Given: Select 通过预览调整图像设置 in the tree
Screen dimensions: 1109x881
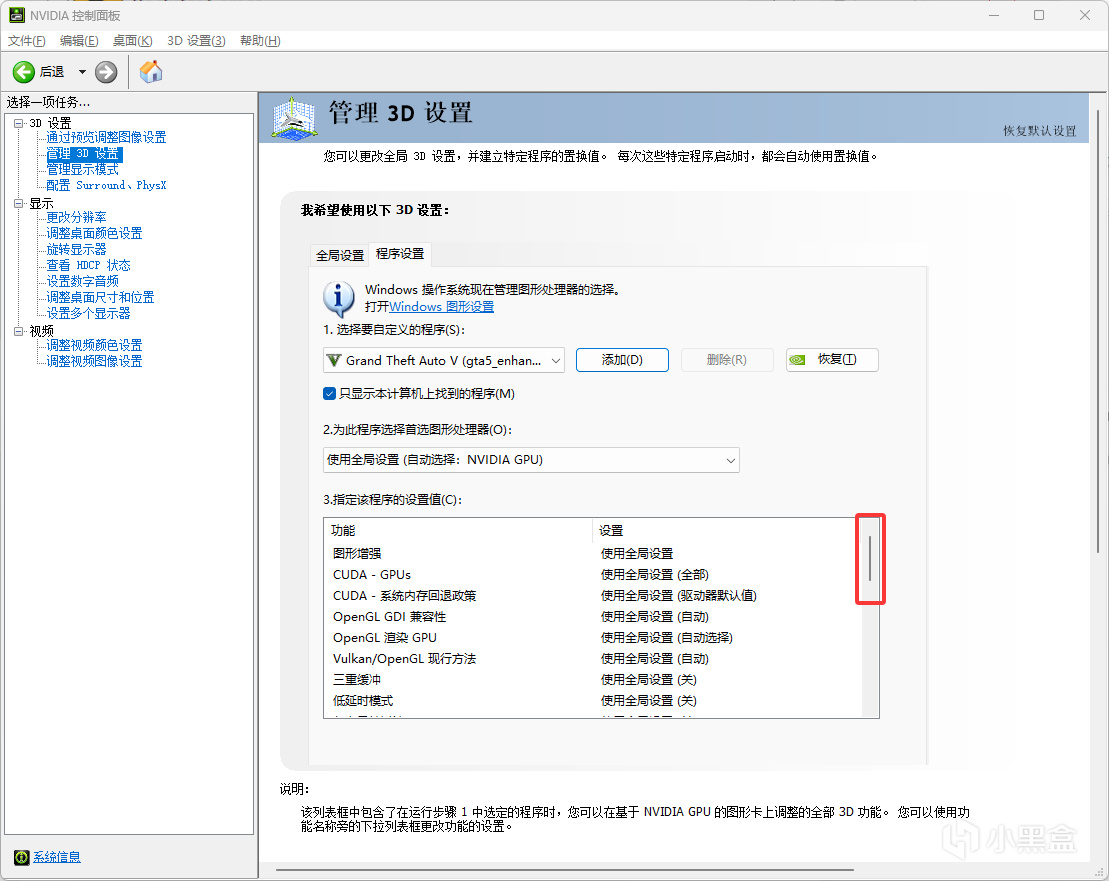Looking at the screenshot, I should [x=106, y=137].
